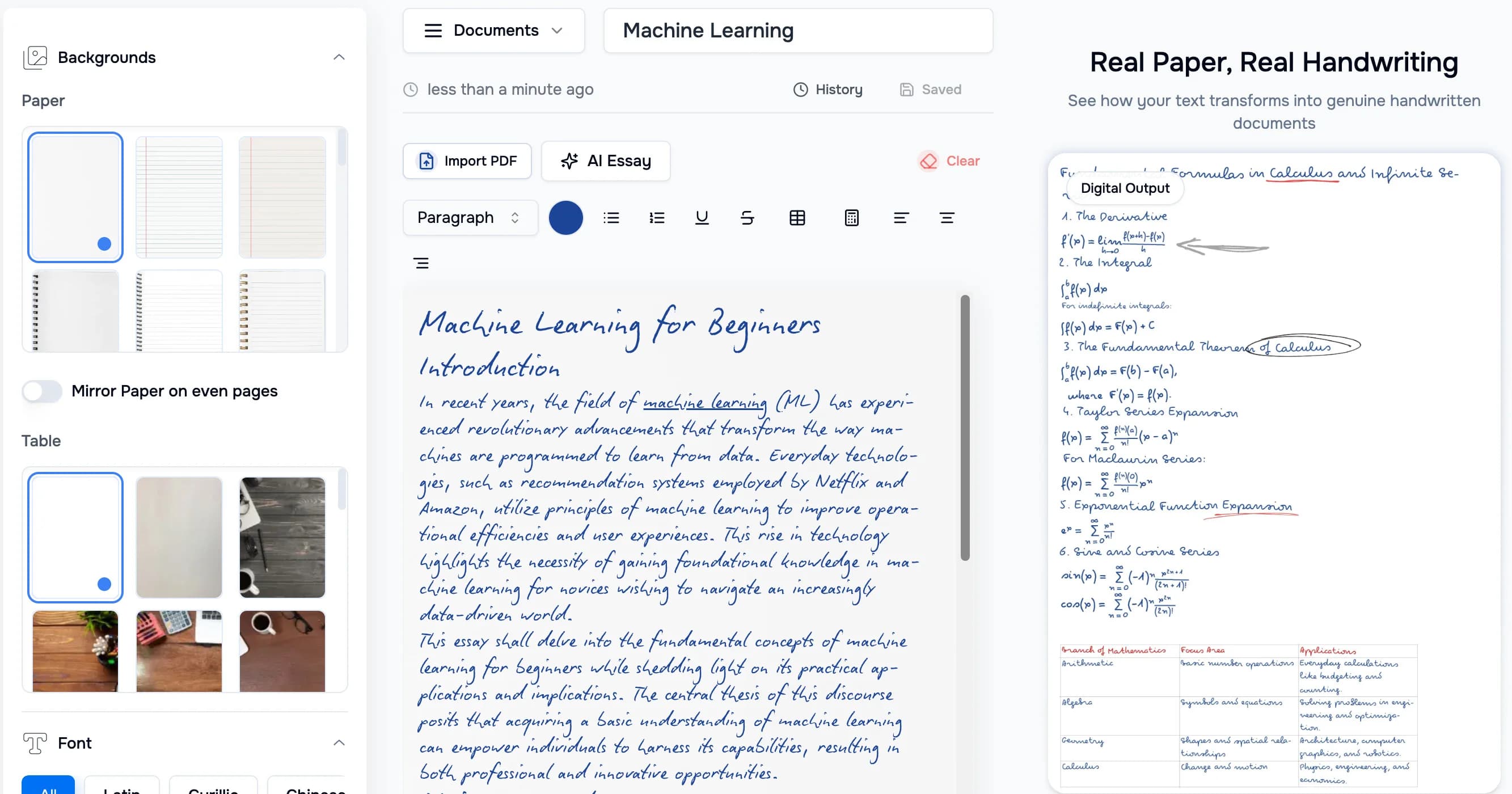Generate text with AI Essay
This screenshot has width=1512, height=794.
[606, 161]
